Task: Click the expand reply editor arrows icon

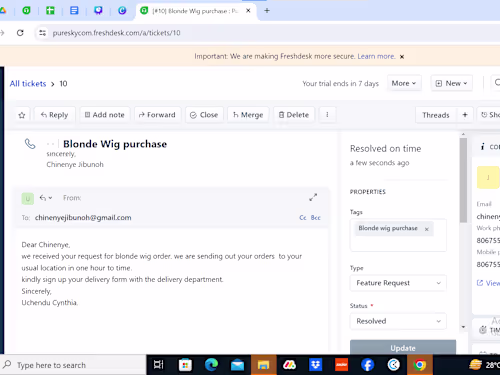Action: [x=313, y=197]
